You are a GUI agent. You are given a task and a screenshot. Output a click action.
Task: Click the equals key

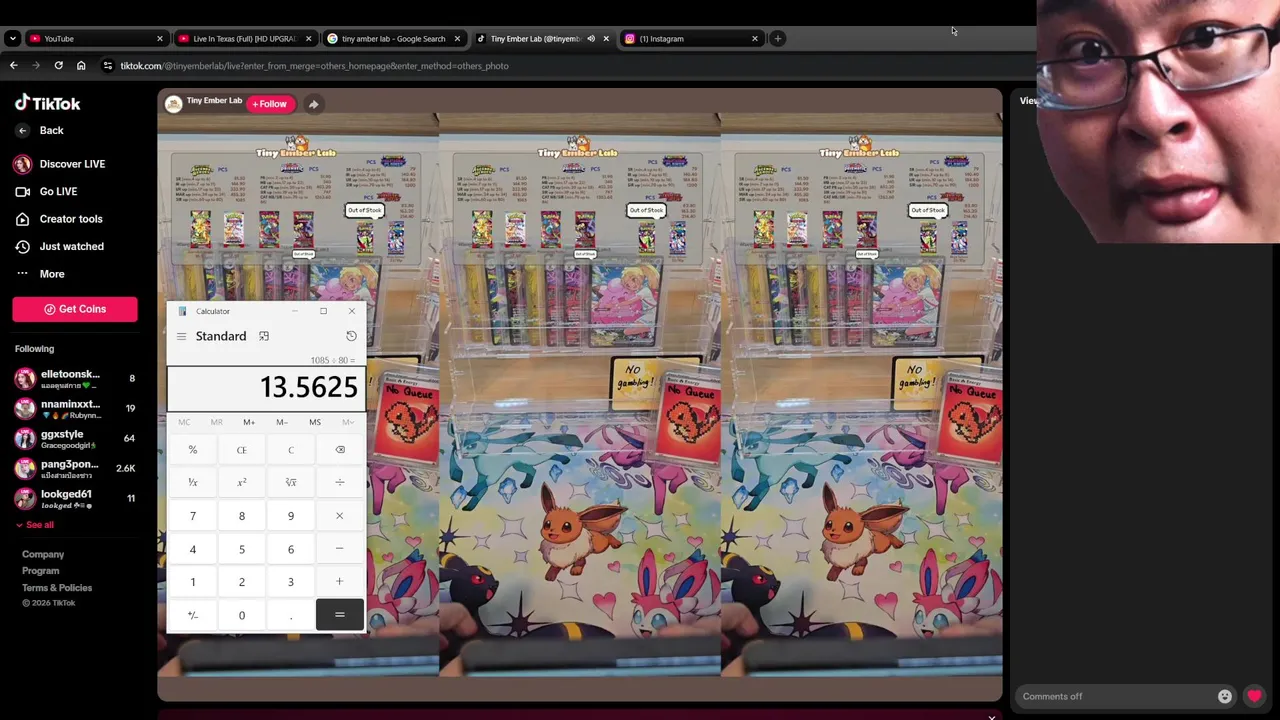340,615
